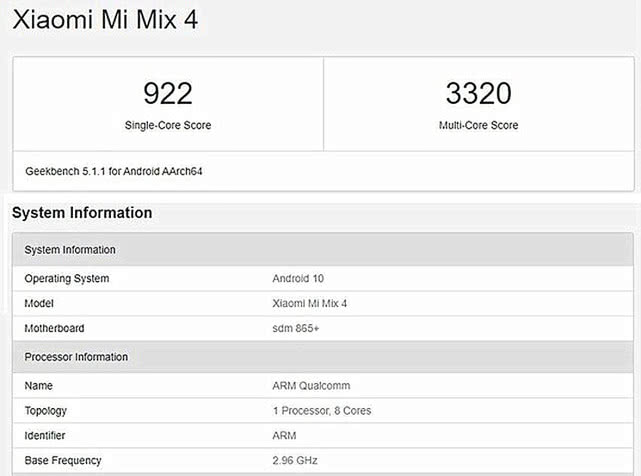Select the 1 Processor, 8 Cores value
Screen dimensions: 641x476
(322, 411)
